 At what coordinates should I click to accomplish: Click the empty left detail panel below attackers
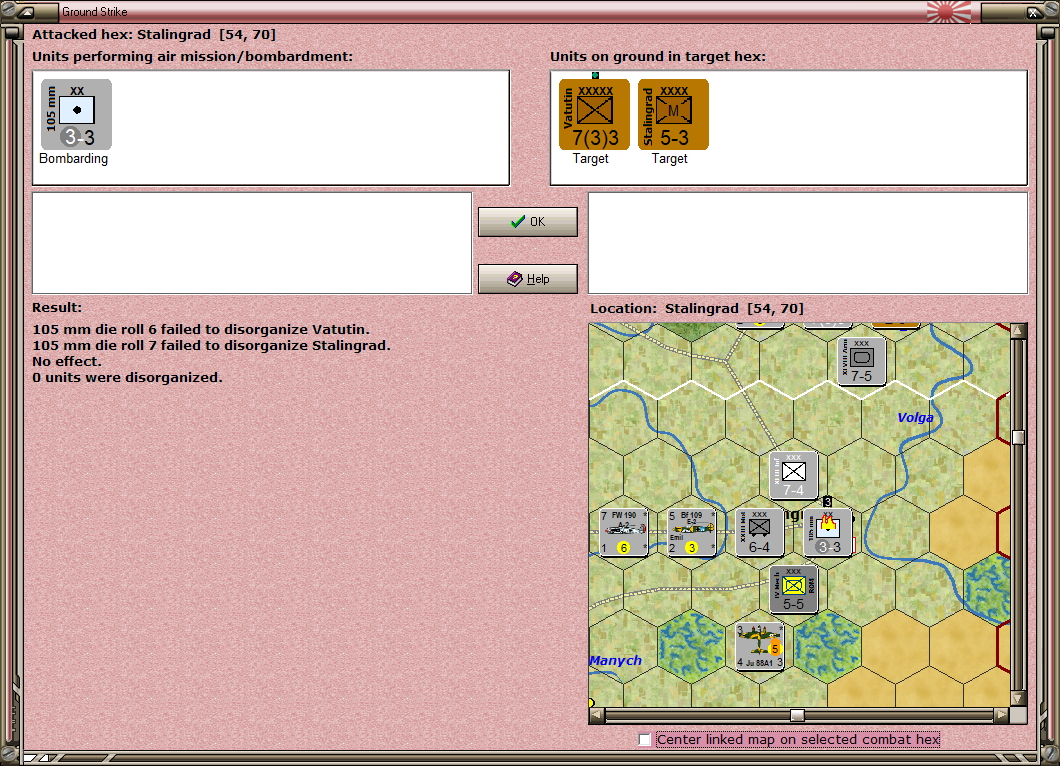pyautogui.click(x=252, y=243)
